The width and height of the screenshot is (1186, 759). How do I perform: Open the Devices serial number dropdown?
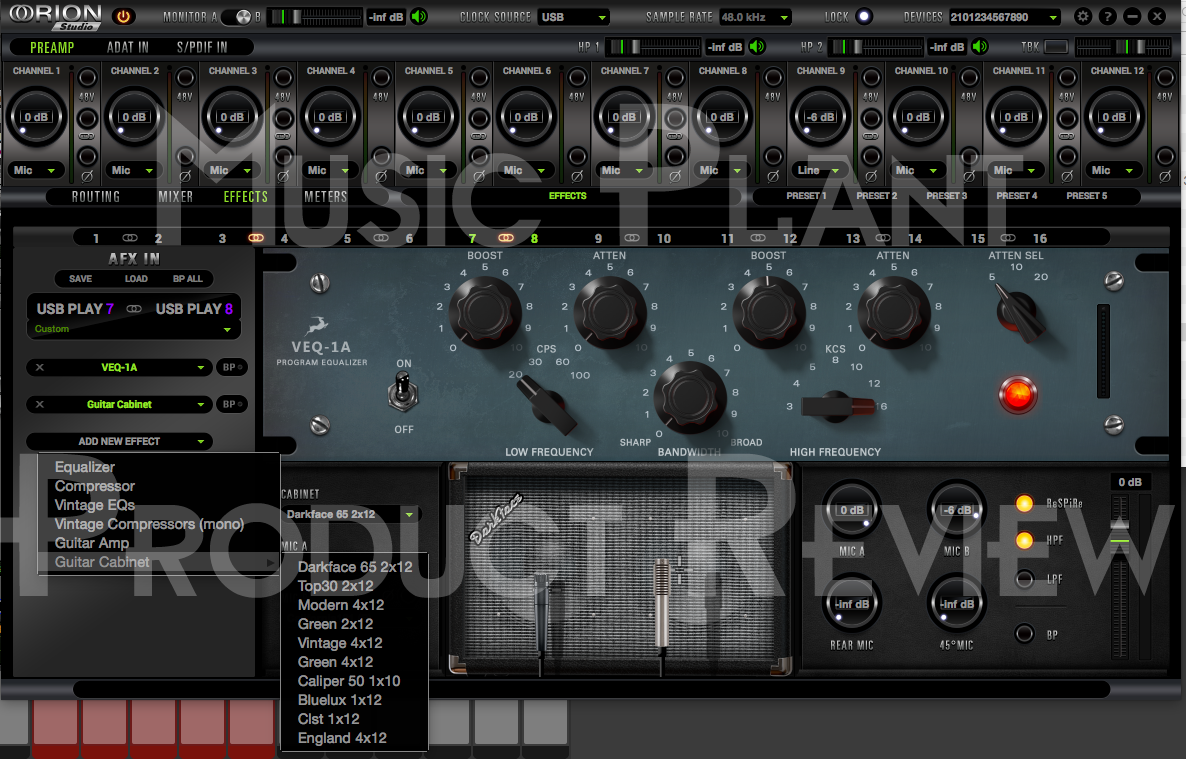pyautogui.click(x=1004, y=17)
